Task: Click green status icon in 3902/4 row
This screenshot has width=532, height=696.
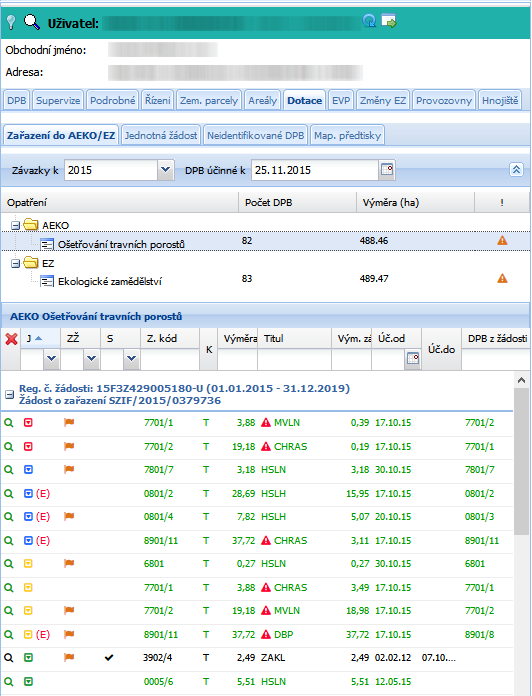Action: [x=28, y=658]
